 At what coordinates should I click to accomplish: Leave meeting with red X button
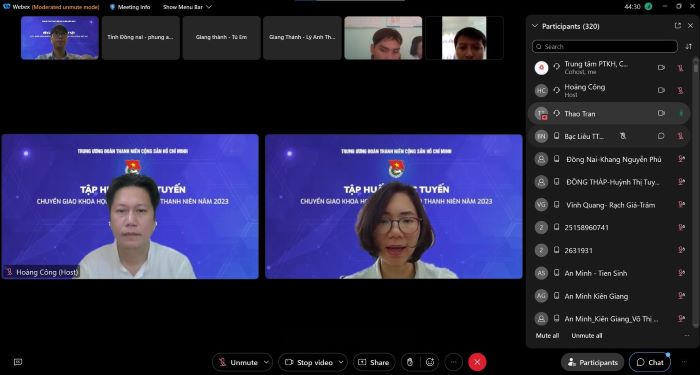pos(477,362)
